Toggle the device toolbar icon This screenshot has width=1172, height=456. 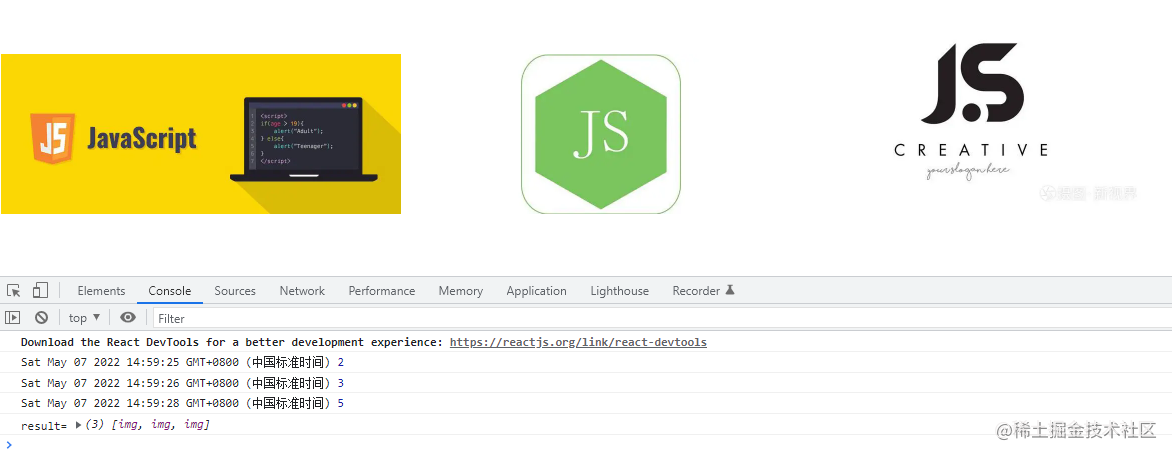tap(40, 291)
